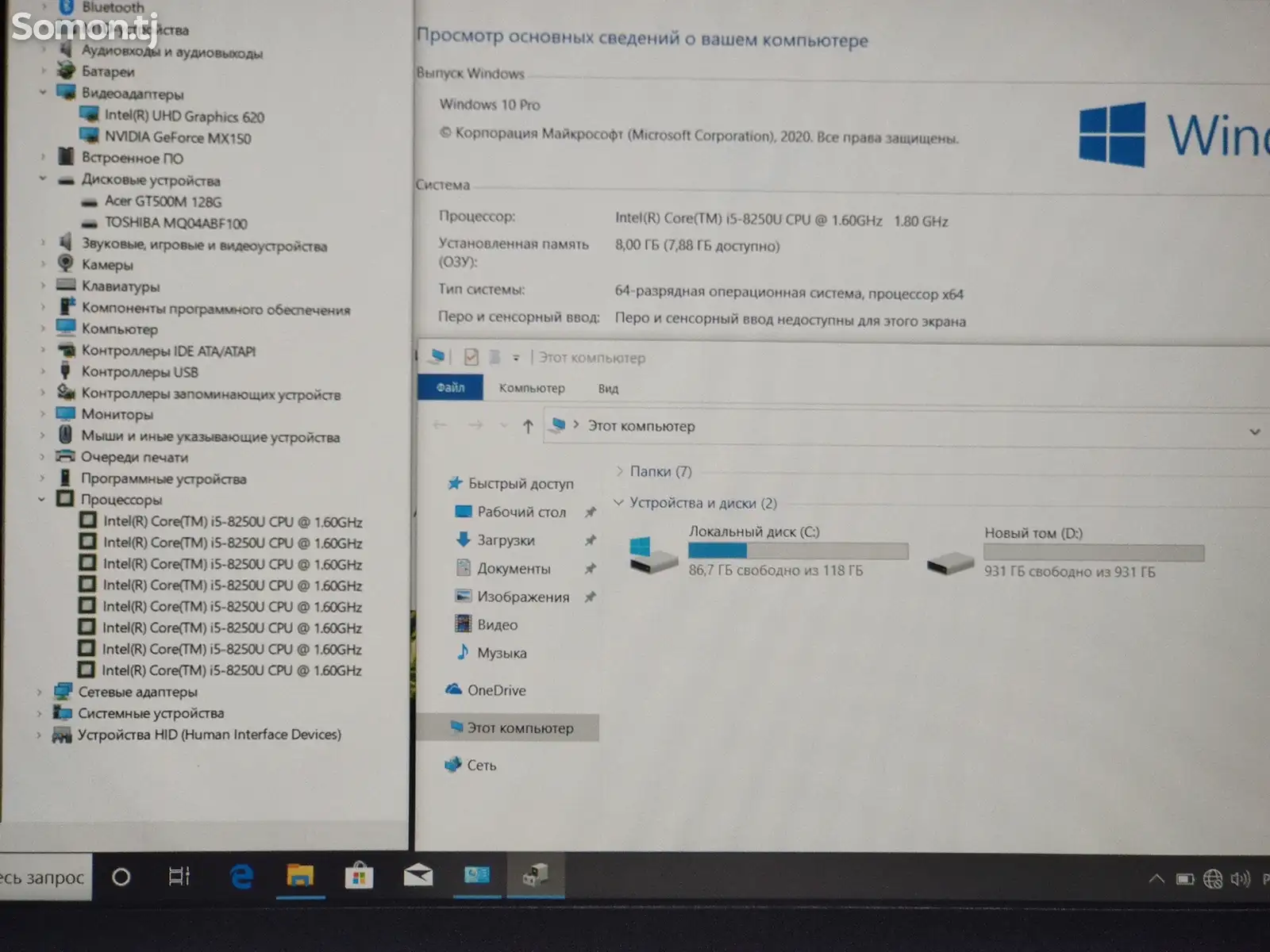Click the Клавиатуры keyboard icon
The image size is (1270, 952).
[x=66, y=285]
